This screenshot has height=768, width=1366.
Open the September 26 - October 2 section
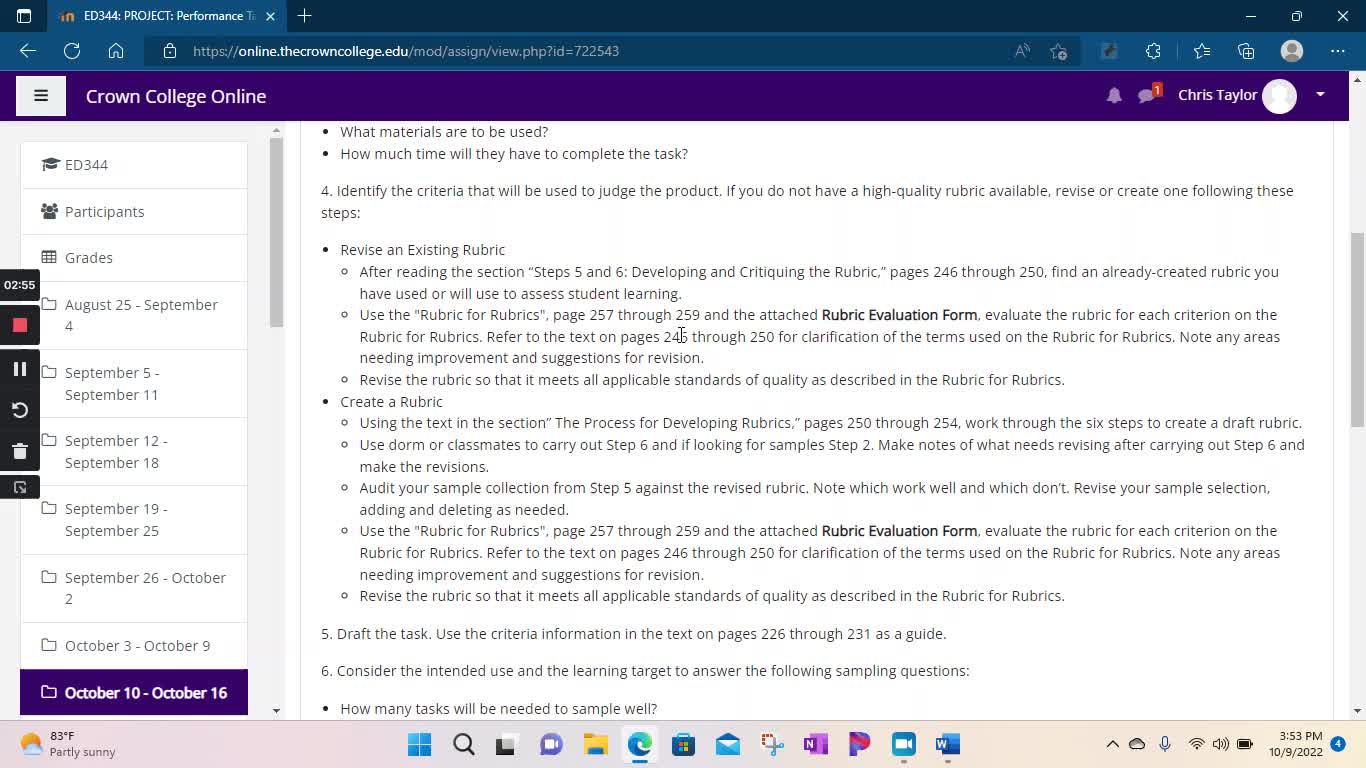click(134, 588)
